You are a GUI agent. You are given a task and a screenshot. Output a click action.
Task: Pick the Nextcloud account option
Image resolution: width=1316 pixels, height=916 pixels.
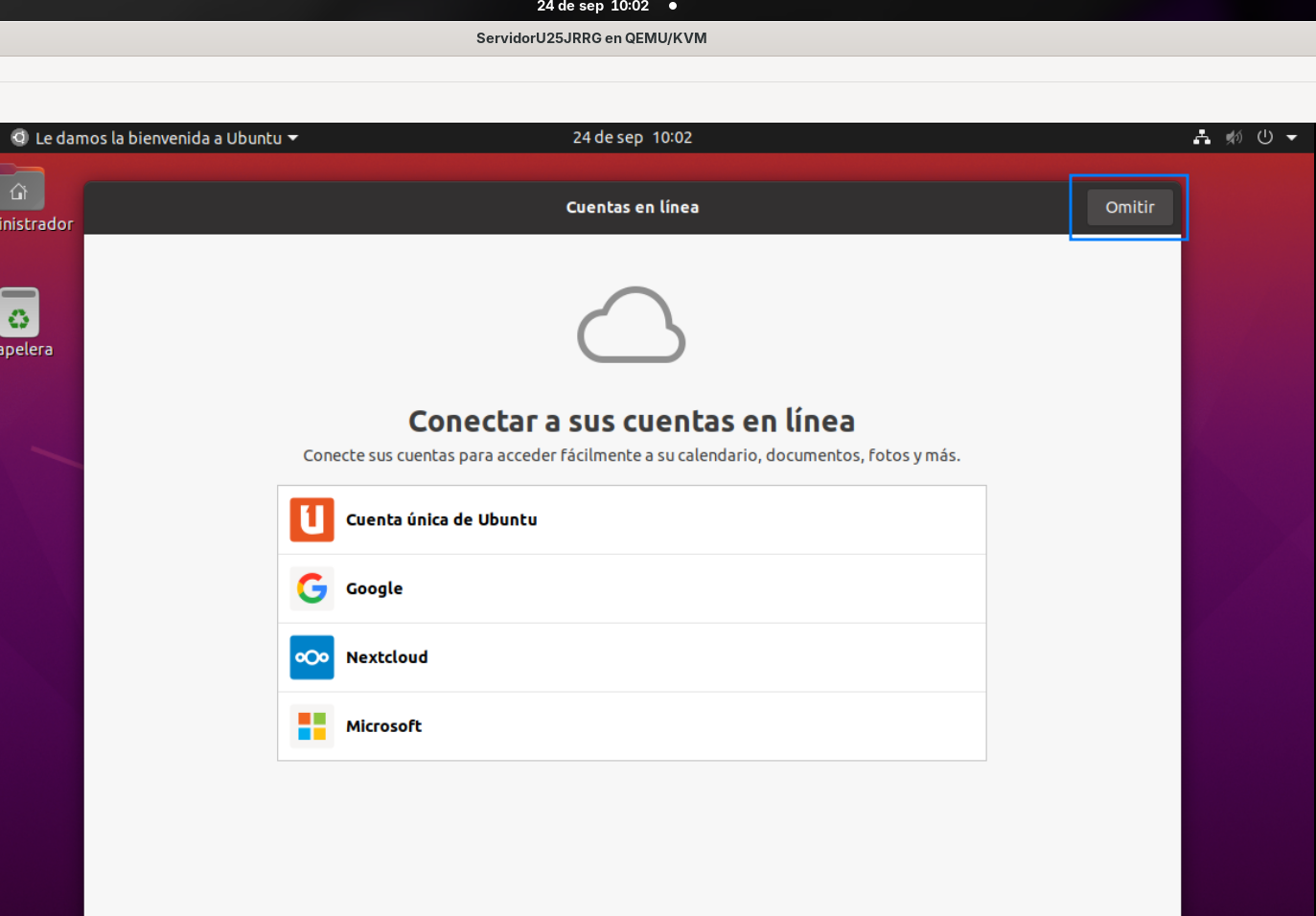tap(632, 657)
